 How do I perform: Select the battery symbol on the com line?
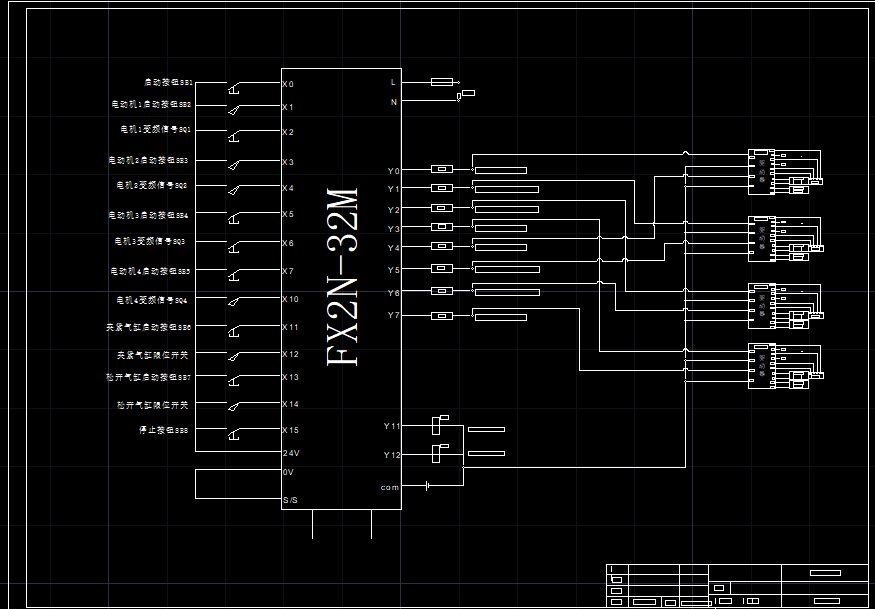coord(427,486)
